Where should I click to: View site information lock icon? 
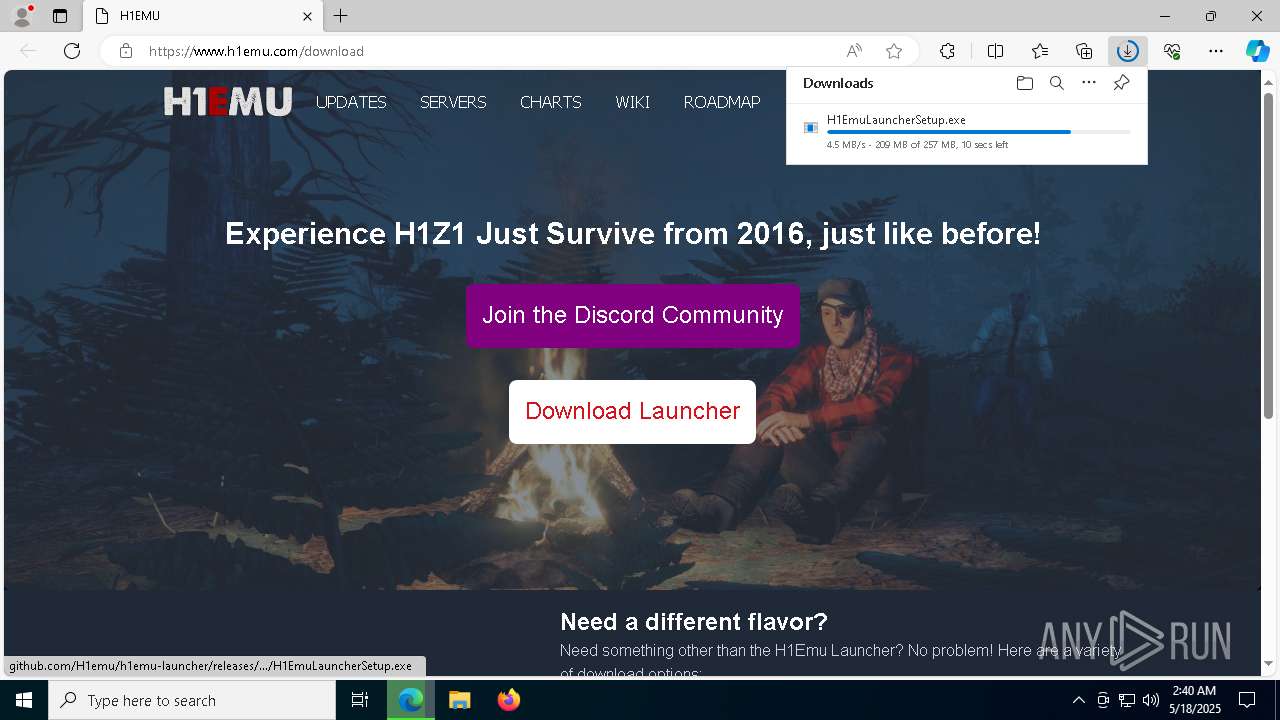point(126,51)
